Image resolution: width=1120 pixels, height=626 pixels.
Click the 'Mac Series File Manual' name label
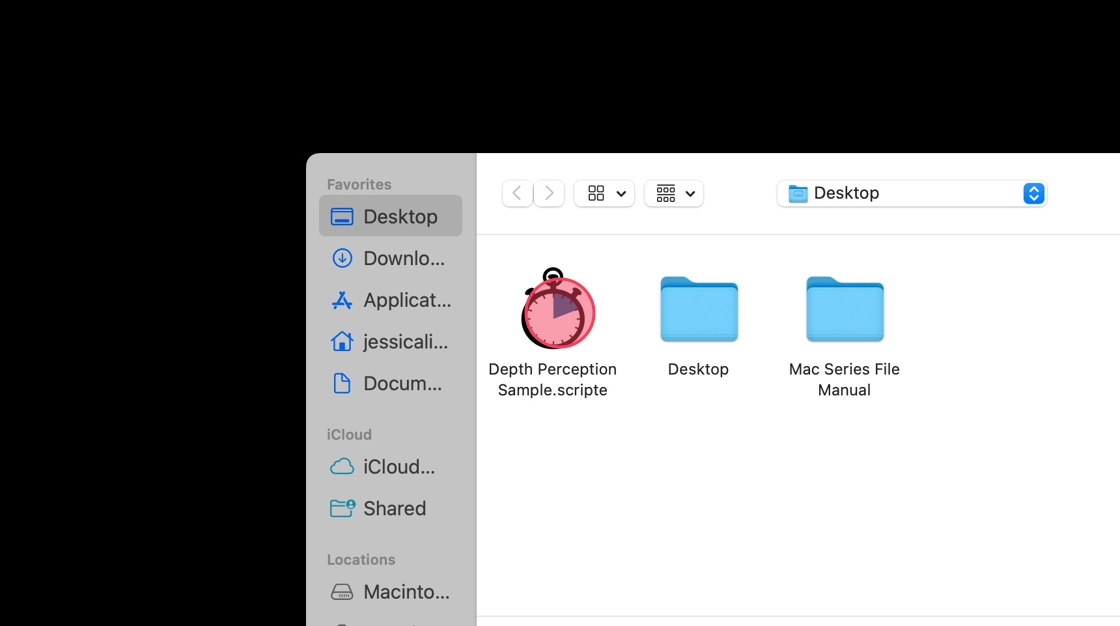point(844,379)
